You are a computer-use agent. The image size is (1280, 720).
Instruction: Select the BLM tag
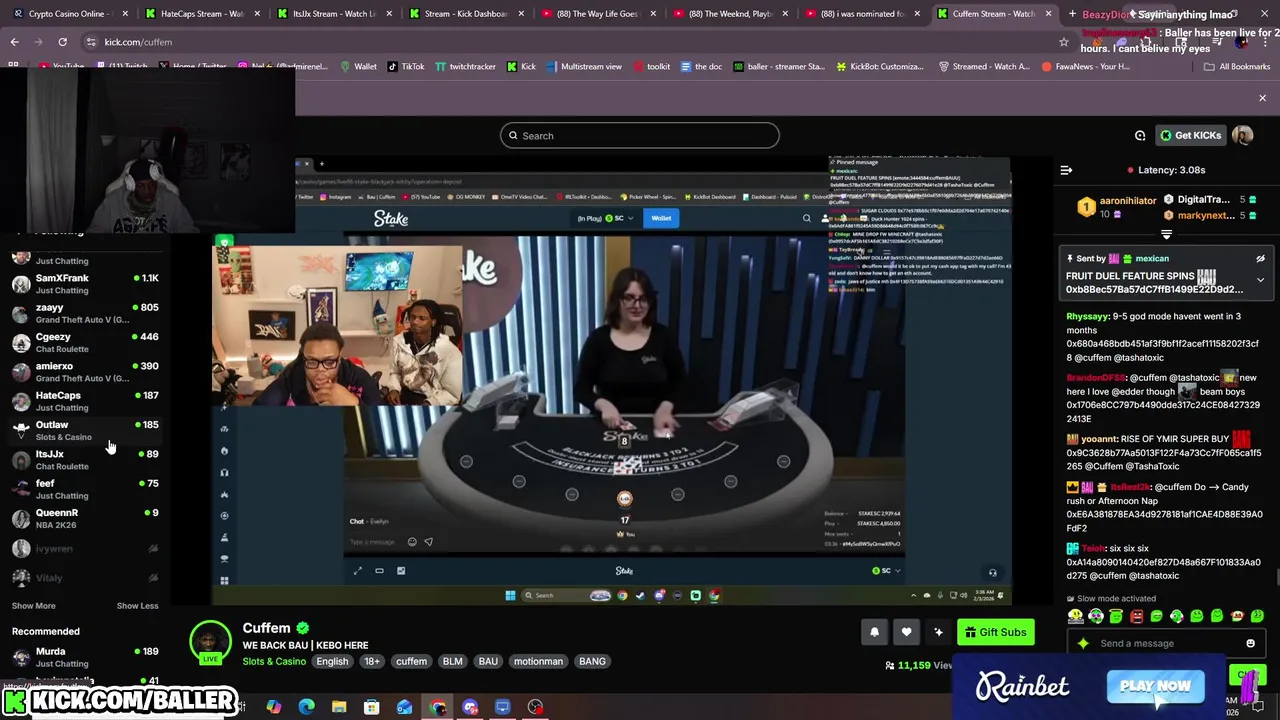pos(452,661)
